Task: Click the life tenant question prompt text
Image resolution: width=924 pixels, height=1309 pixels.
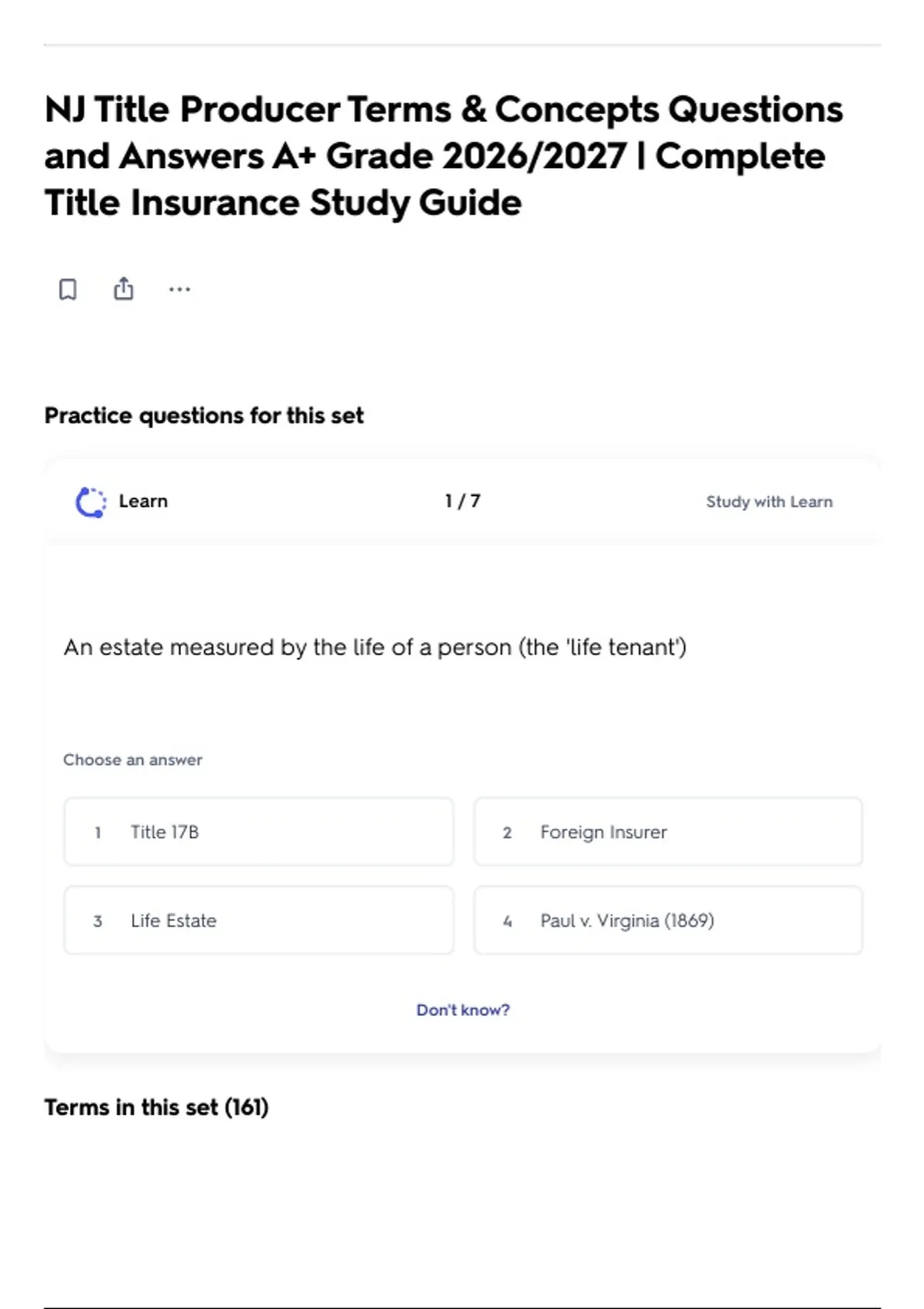Action: click(x=375, y=647)
